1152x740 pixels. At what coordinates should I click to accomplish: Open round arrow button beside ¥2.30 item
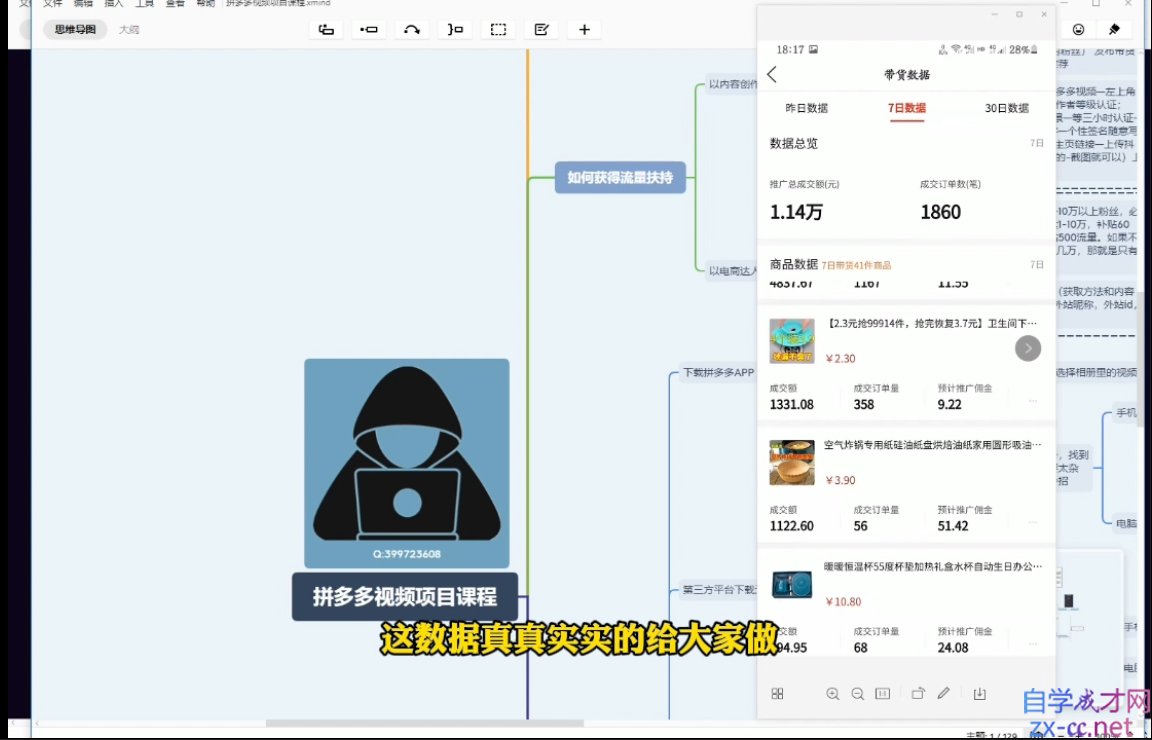pos(1028,348)
